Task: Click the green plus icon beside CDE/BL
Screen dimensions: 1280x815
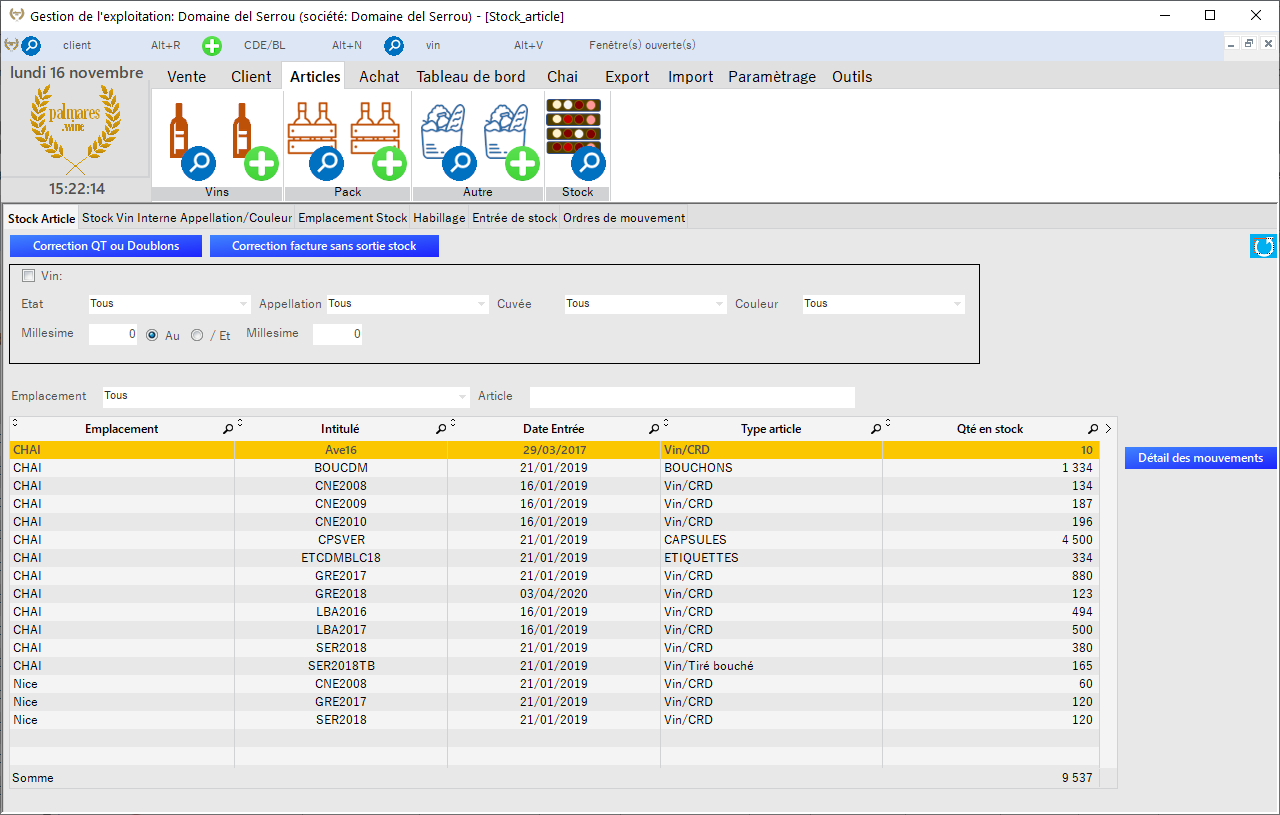Action: [212, 46]
